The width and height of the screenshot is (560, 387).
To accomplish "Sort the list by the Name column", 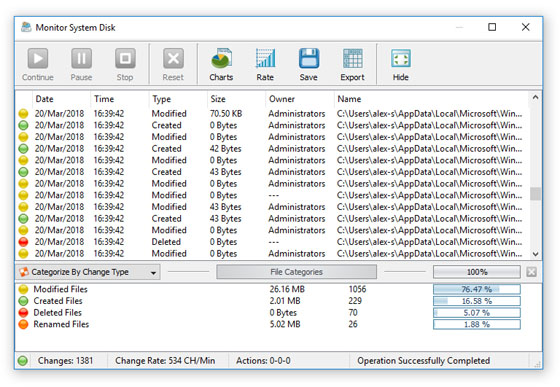I will (x=431, y=99).
